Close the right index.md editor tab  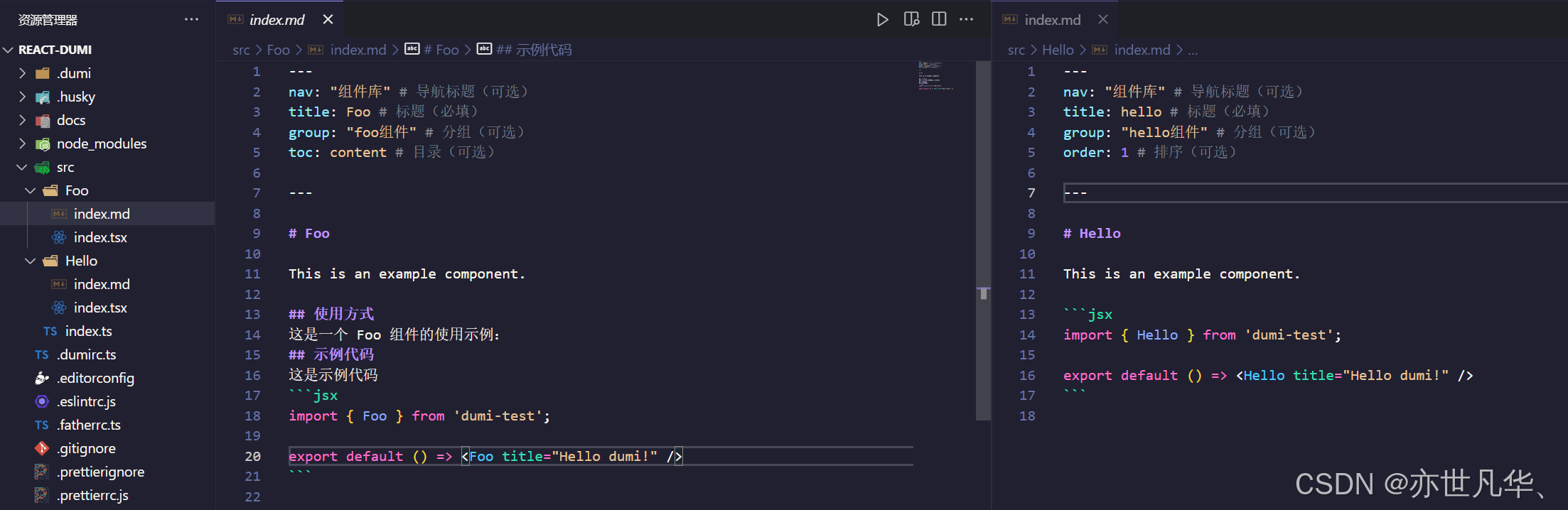1102,20
